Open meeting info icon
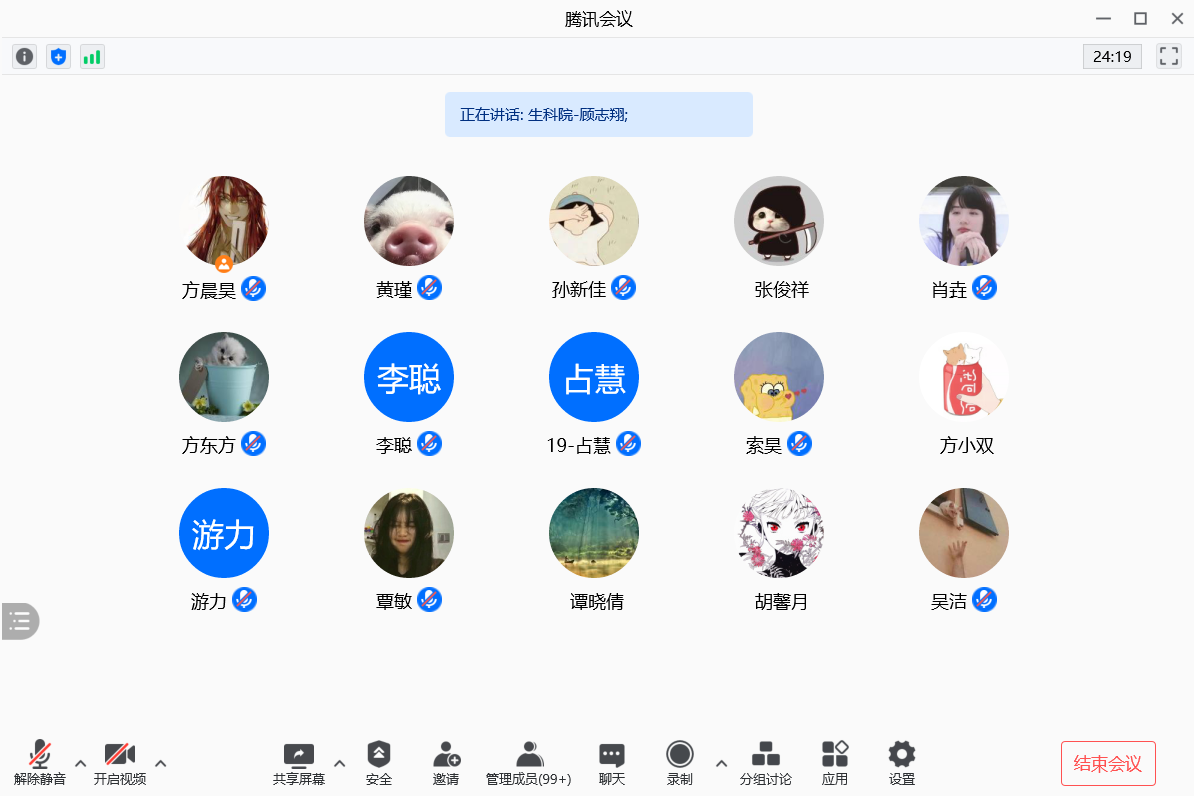The height and width of the screenshot is (796, 1194). coord(25,57)
